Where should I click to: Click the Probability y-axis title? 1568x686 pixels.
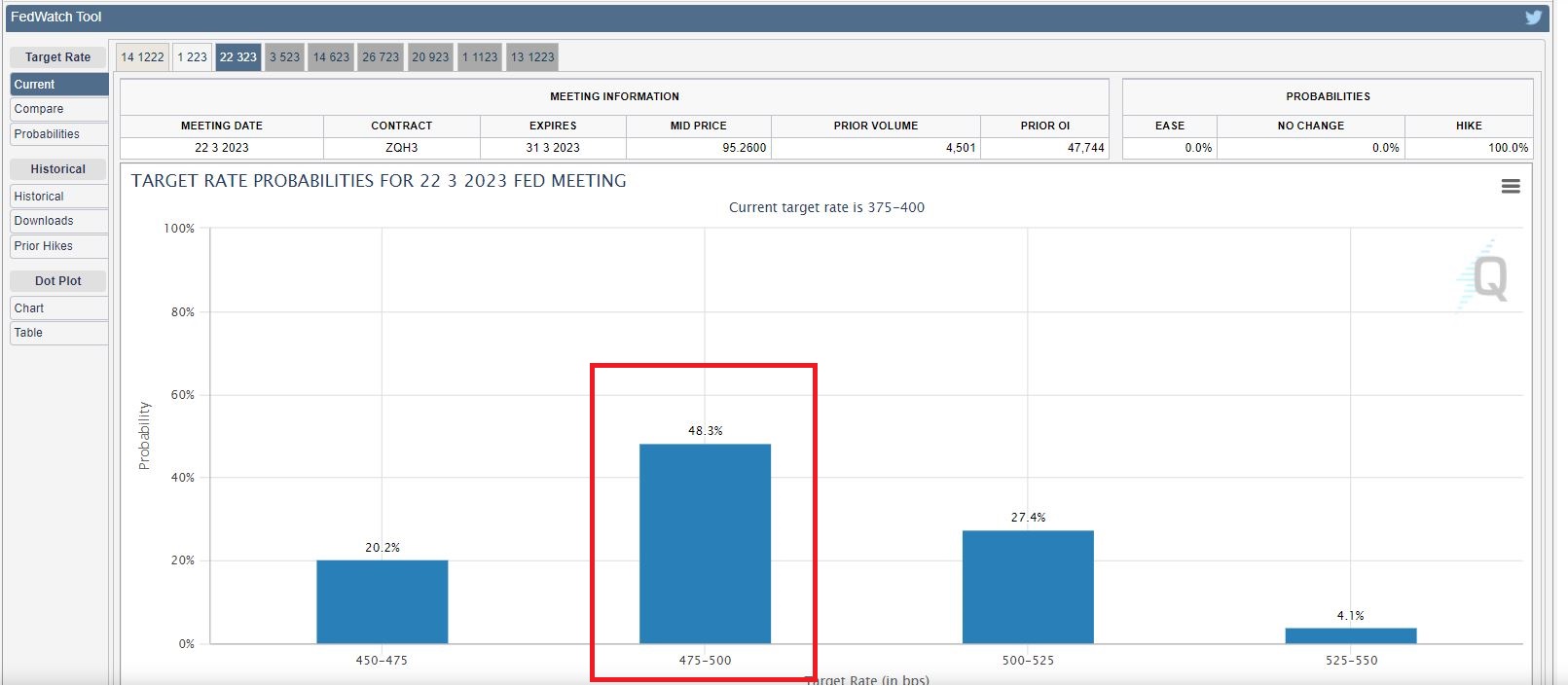pyautogui.click(x=144, y=436)
